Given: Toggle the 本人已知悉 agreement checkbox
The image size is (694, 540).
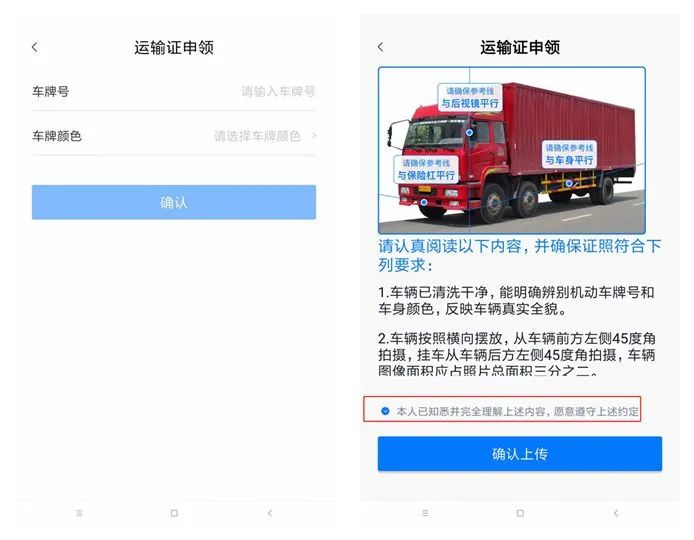Looking at the screenshot, I should 385,411.
